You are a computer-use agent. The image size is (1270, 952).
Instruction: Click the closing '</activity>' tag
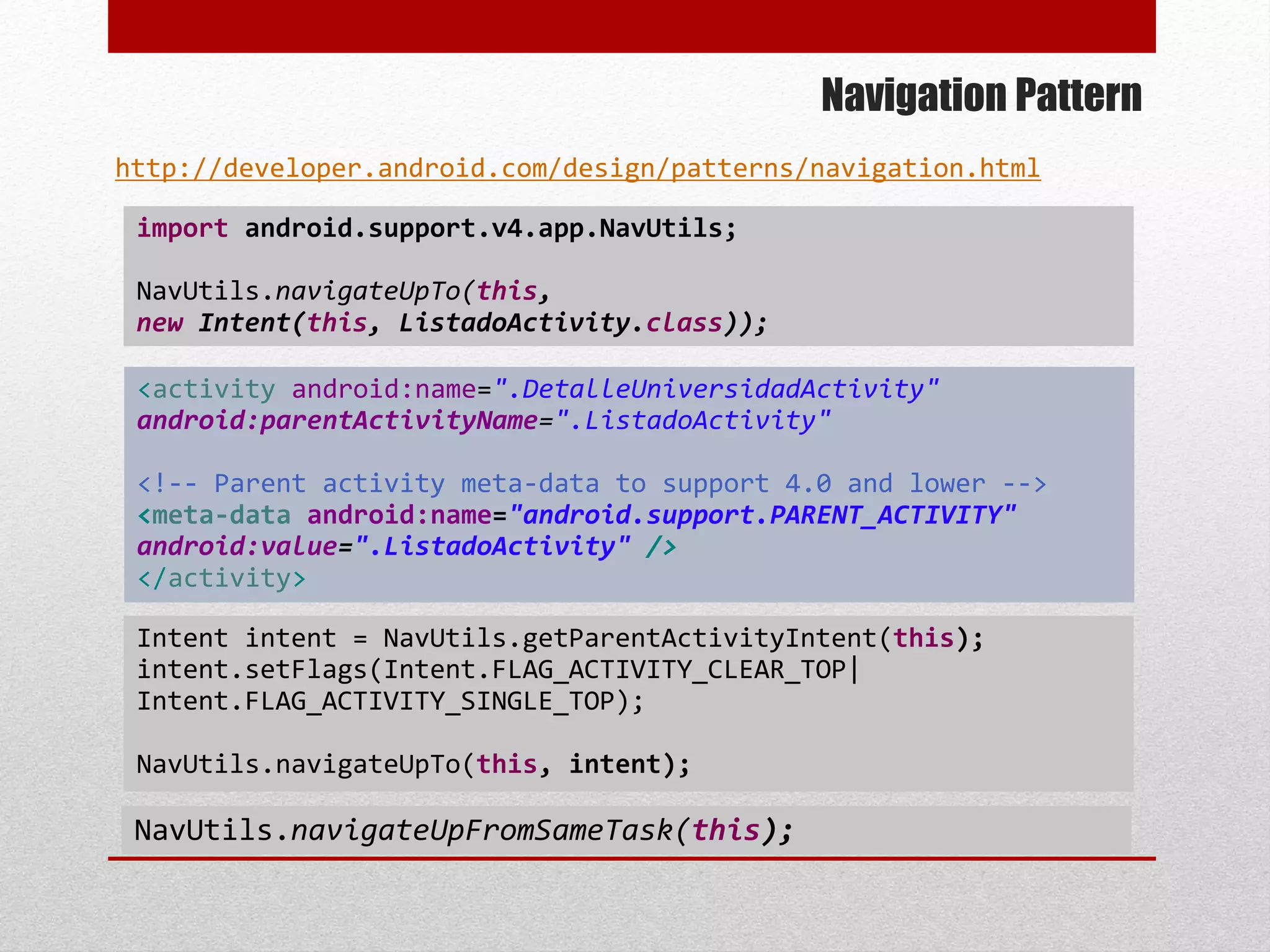pyautogui.click(x=222, y=578)
